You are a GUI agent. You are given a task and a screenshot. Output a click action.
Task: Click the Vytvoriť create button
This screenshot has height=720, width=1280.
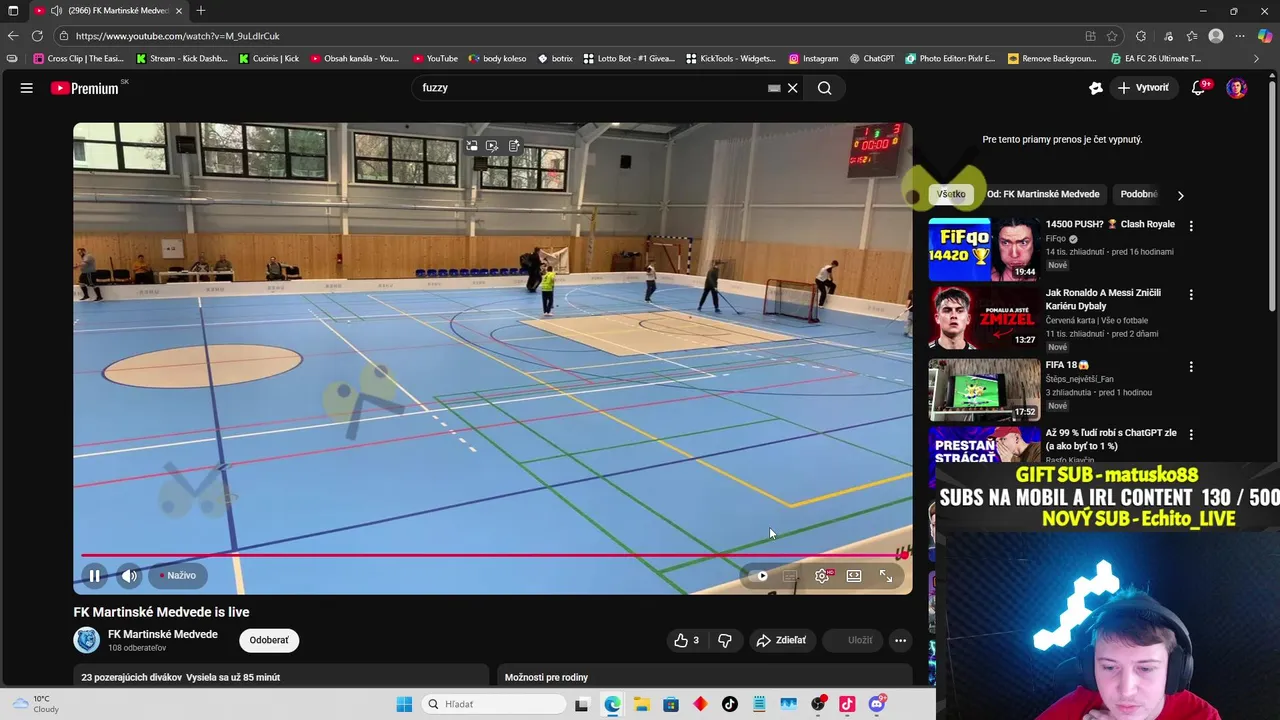pos(1143,88)
